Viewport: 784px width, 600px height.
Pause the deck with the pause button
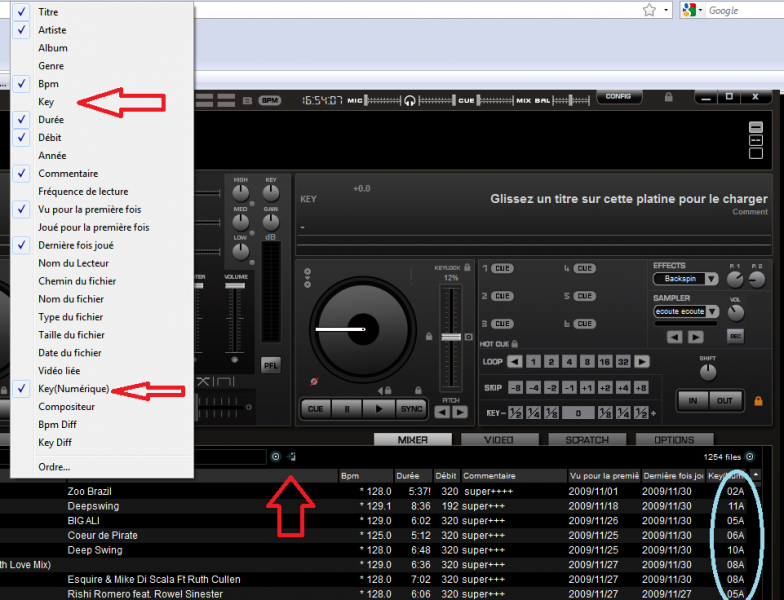347,409
